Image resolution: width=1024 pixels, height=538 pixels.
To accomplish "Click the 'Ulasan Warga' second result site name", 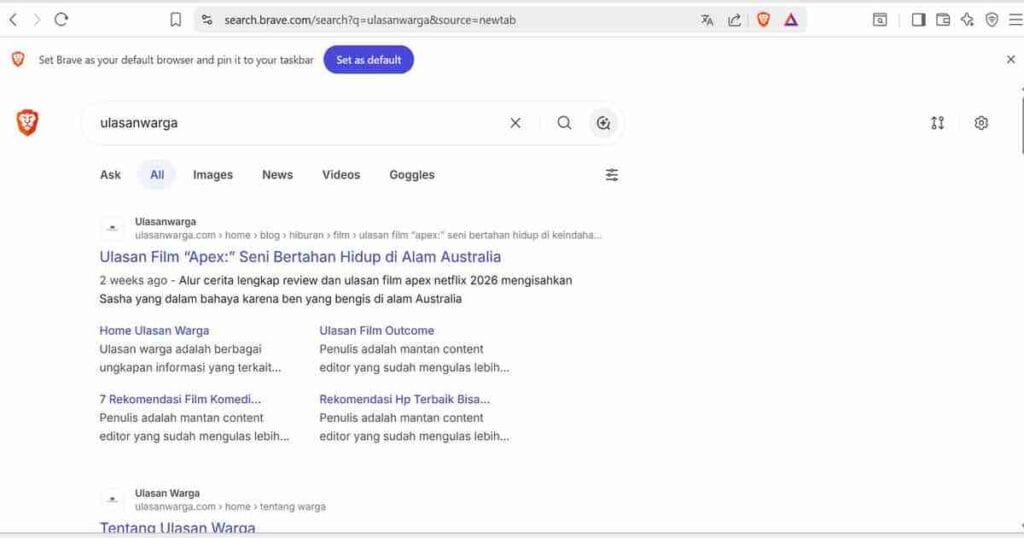I will 167,493.
